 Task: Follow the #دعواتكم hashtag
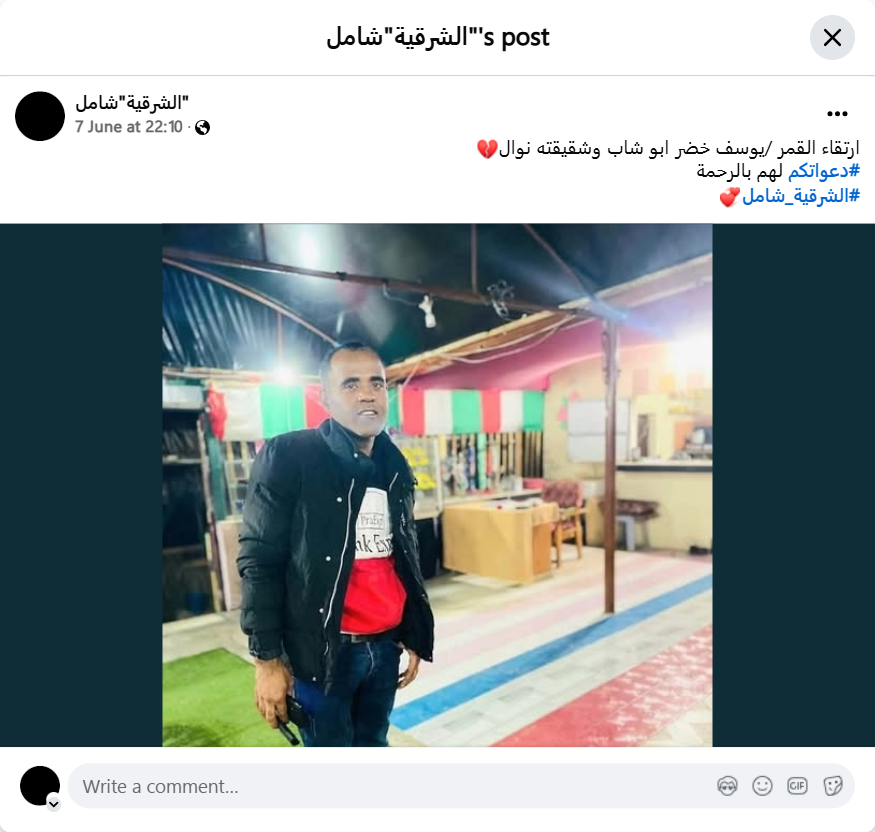(x=824, y=171)
